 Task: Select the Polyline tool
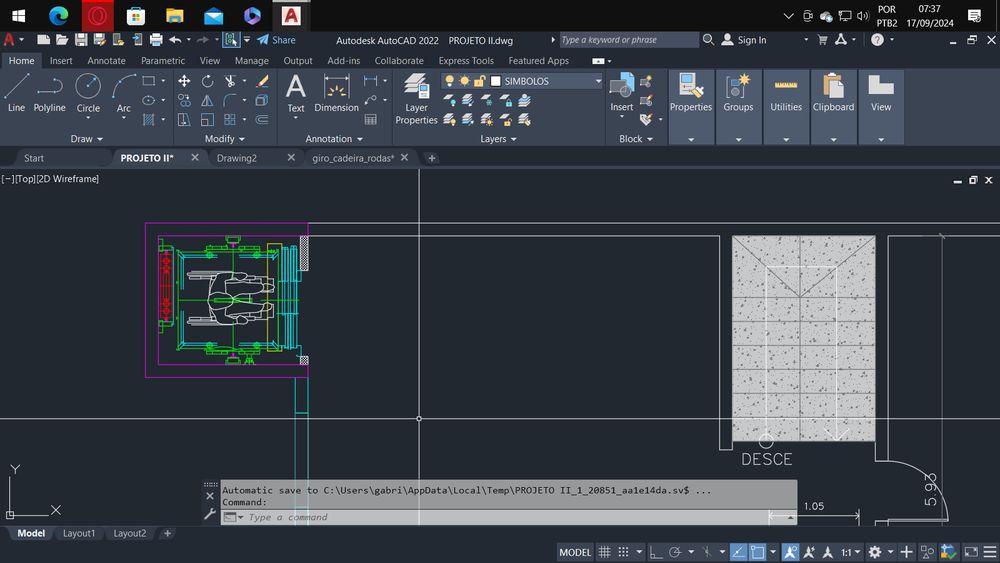click(x=49, y=92)
